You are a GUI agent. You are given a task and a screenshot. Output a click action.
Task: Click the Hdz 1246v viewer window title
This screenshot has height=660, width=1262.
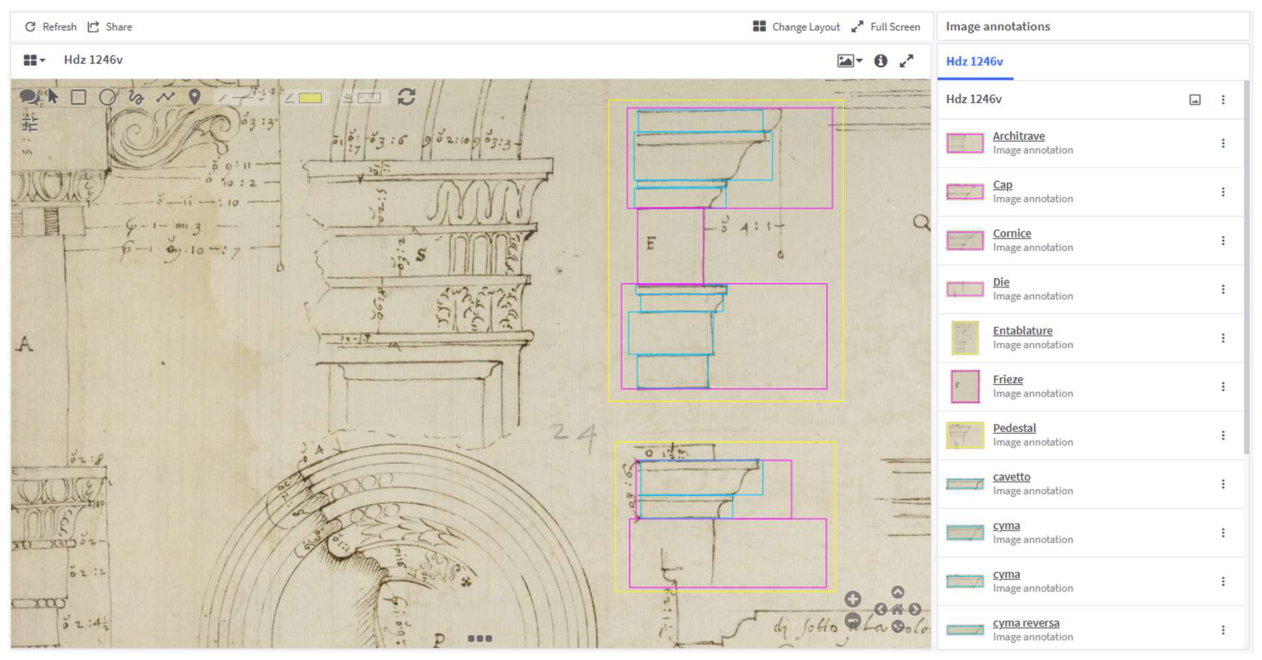(x=93, y=60)
